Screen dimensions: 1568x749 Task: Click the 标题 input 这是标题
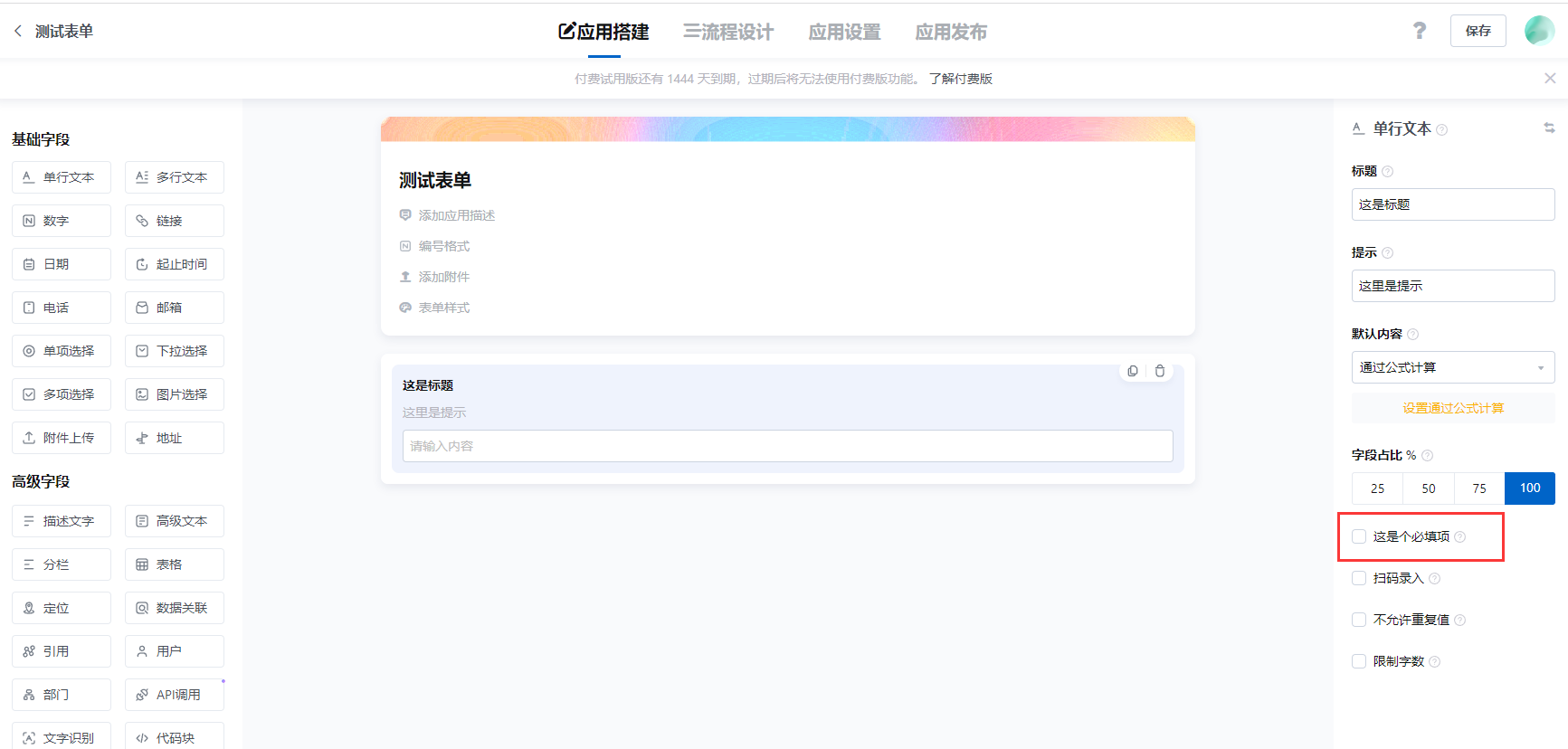coord(1453,204)
